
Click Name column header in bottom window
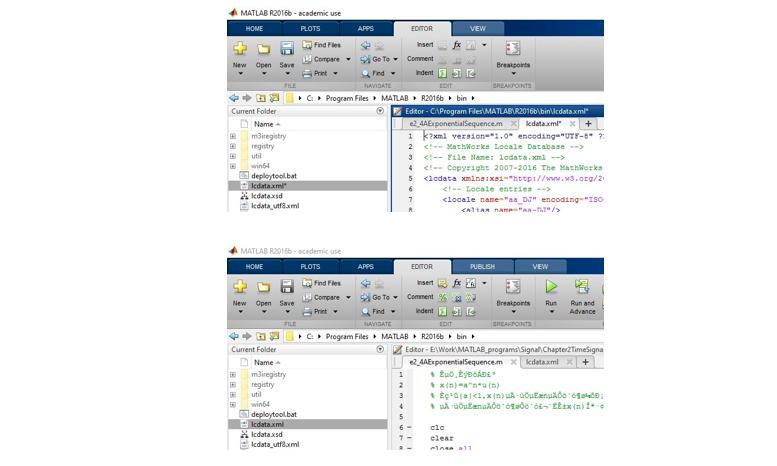(x=264, y=363)
